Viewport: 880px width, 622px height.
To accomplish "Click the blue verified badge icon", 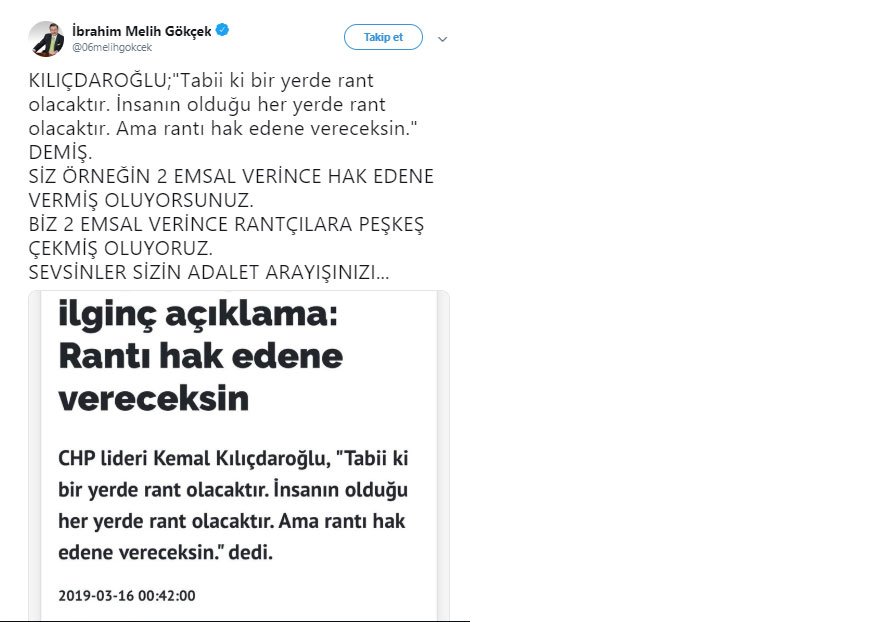I will tap(224, 30).
